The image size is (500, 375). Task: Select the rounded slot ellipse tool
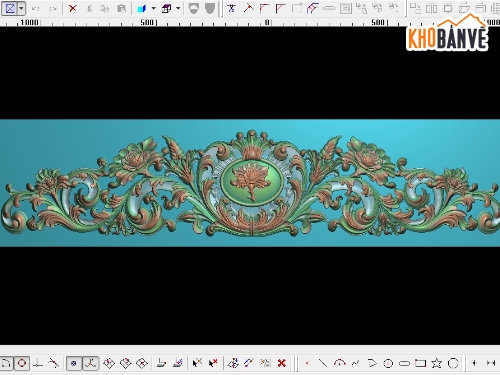(404, 363)
